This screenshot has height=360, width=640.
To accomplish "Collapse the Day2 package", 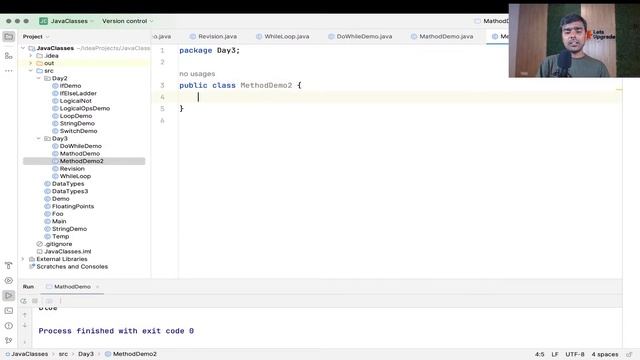I will click(39, 78).
